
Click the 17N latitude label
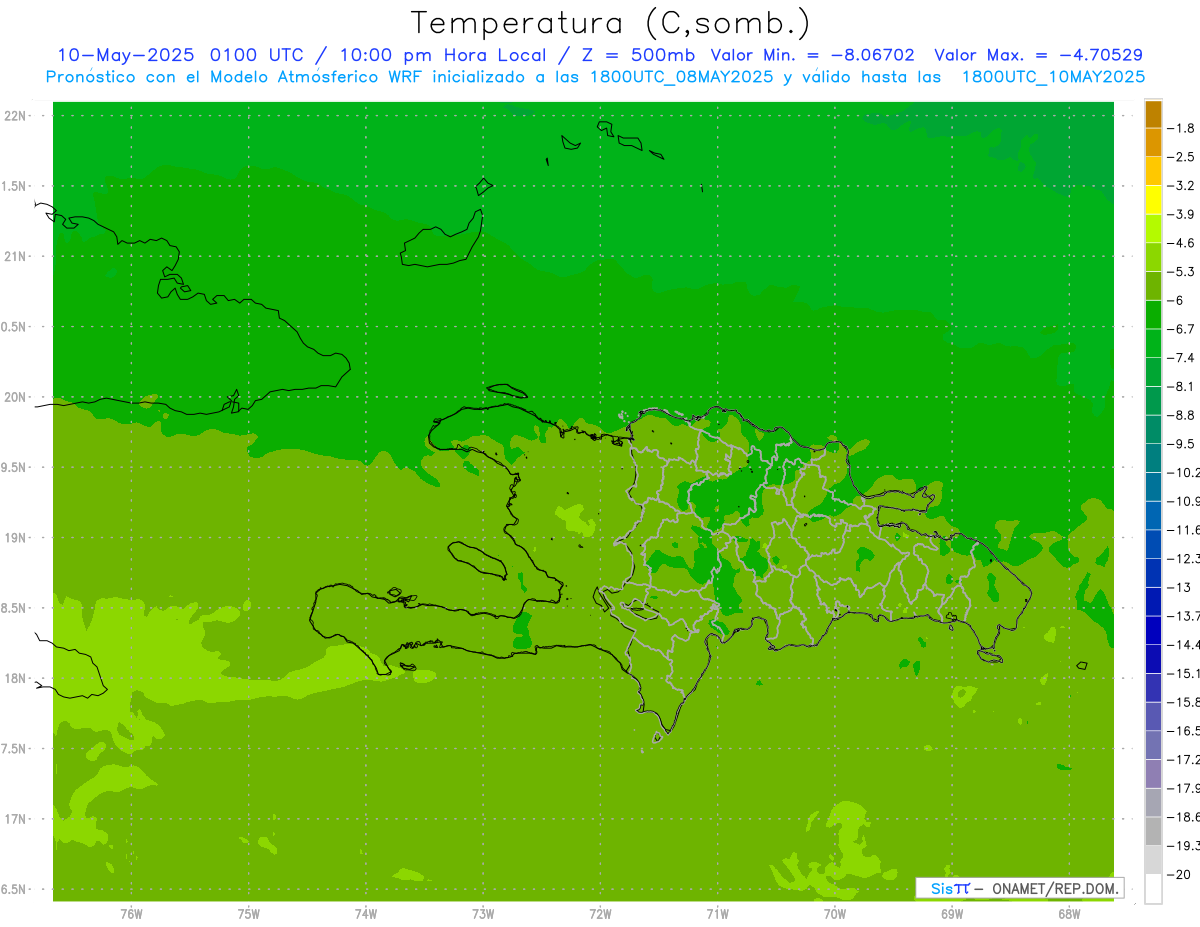(x=16, y=819)
